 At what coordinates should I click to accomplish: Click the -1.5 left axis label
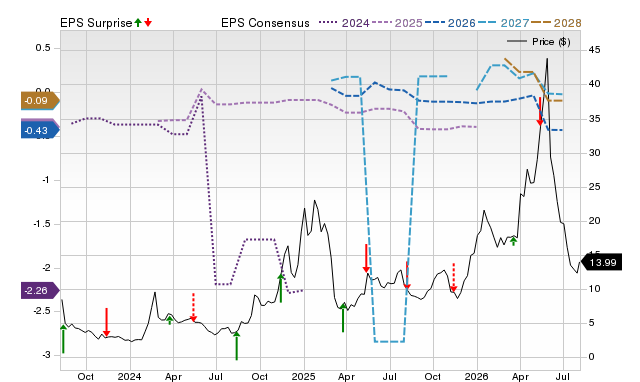(42, 224)
